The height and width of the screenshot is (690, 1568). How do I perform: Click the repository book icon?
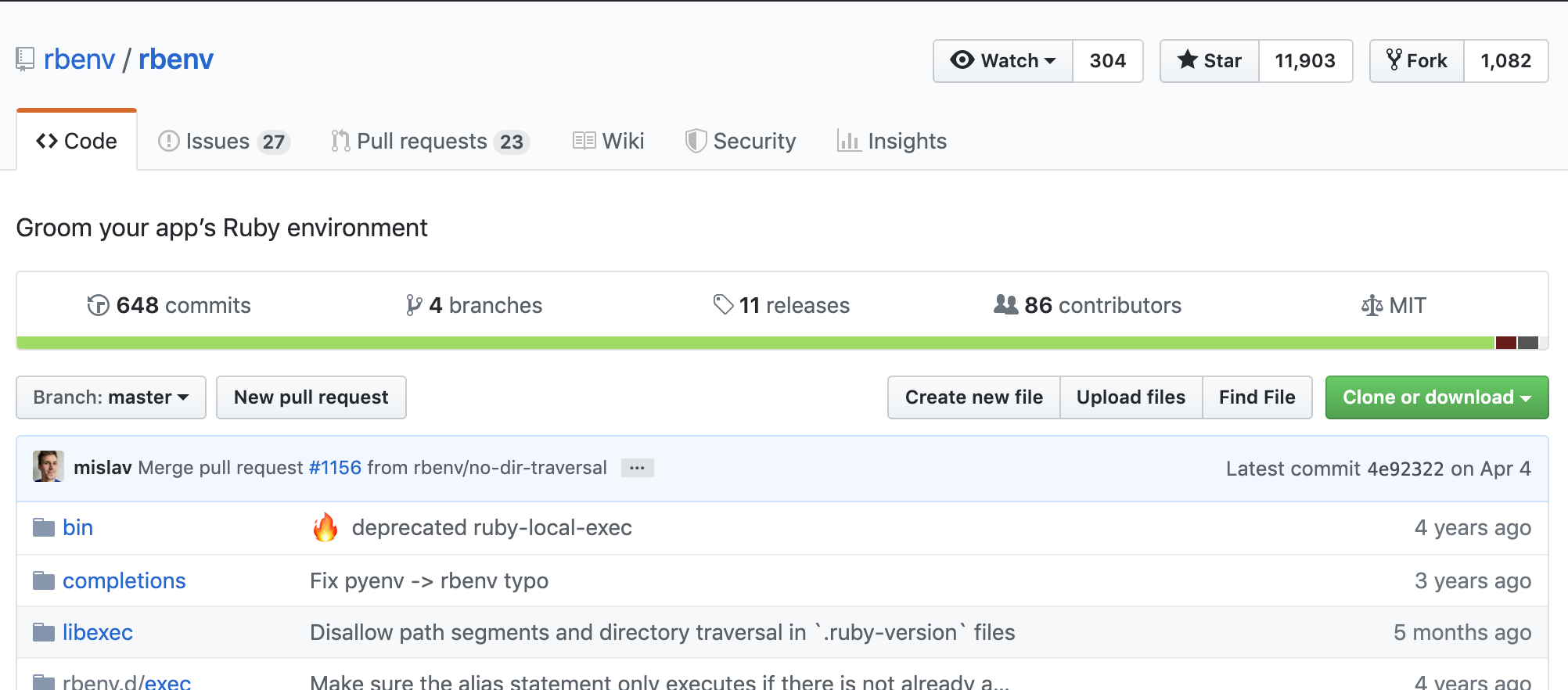[x=25, y=59]
